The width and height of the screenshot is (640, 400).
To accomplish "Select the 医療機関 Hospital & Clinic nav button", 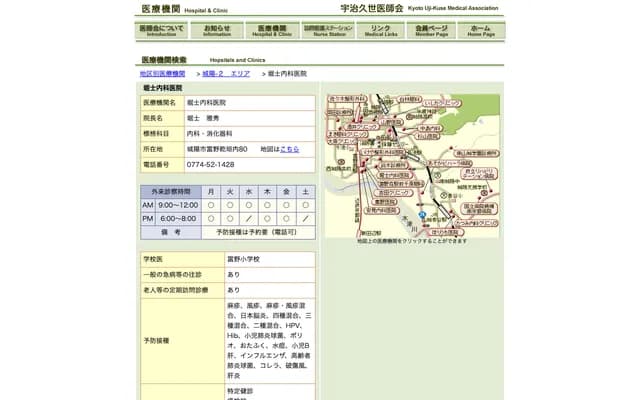I will point(272,31).
